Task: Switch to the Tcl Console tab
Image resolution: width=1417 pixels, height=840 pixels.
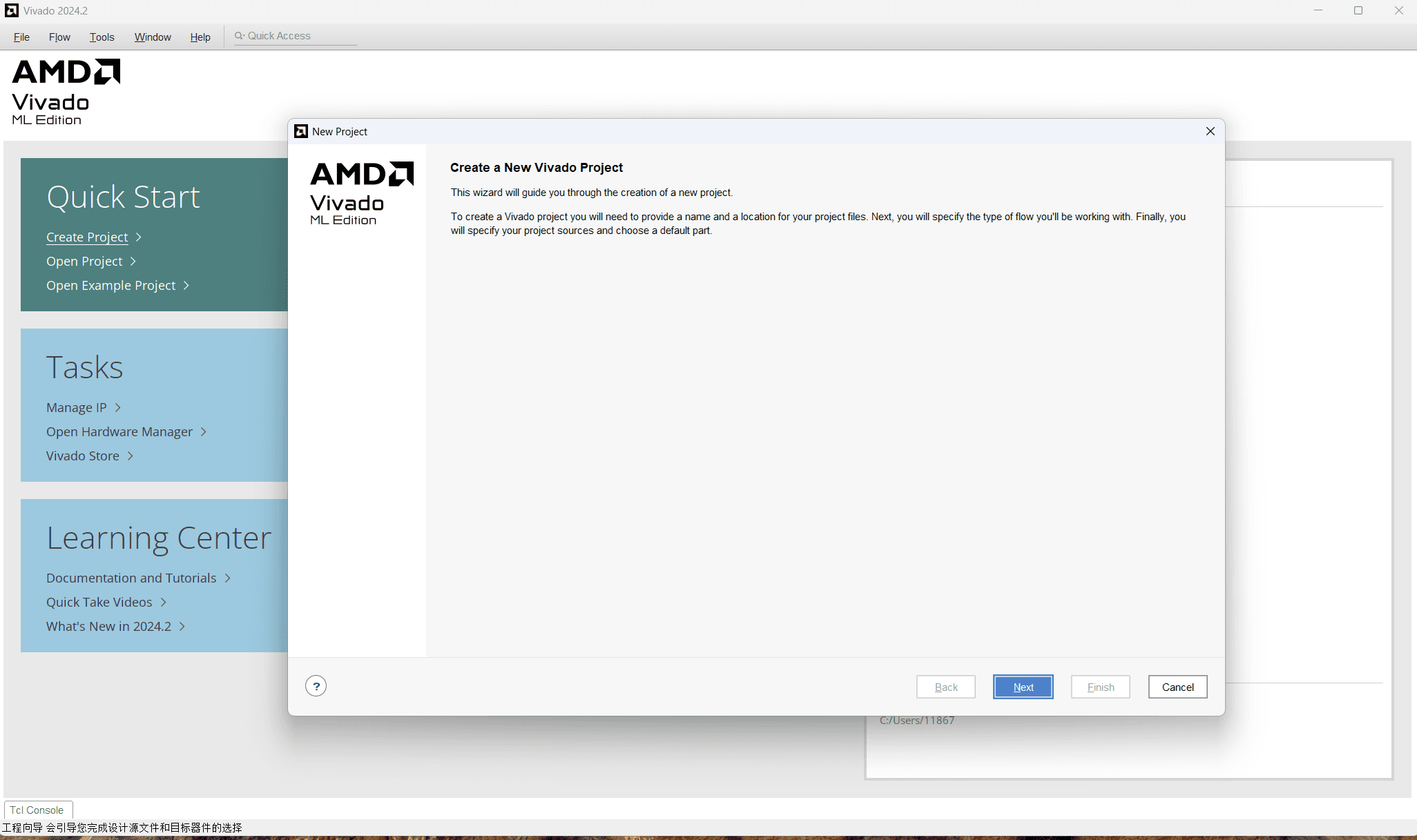Action: (37, 810)
